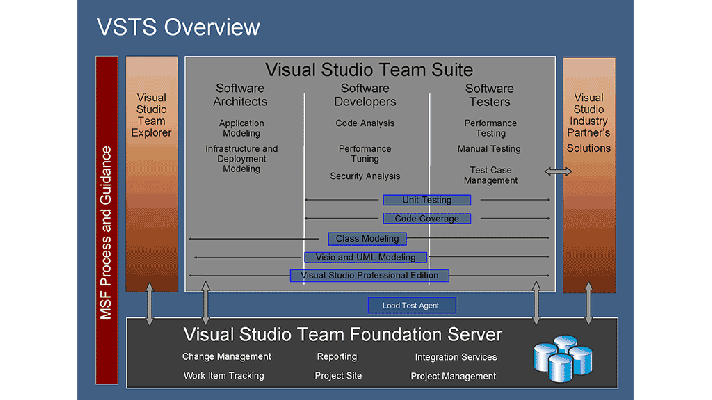712x400 pixels.
Task: Select the Unit Testing box
Action: tap(427, 200)
